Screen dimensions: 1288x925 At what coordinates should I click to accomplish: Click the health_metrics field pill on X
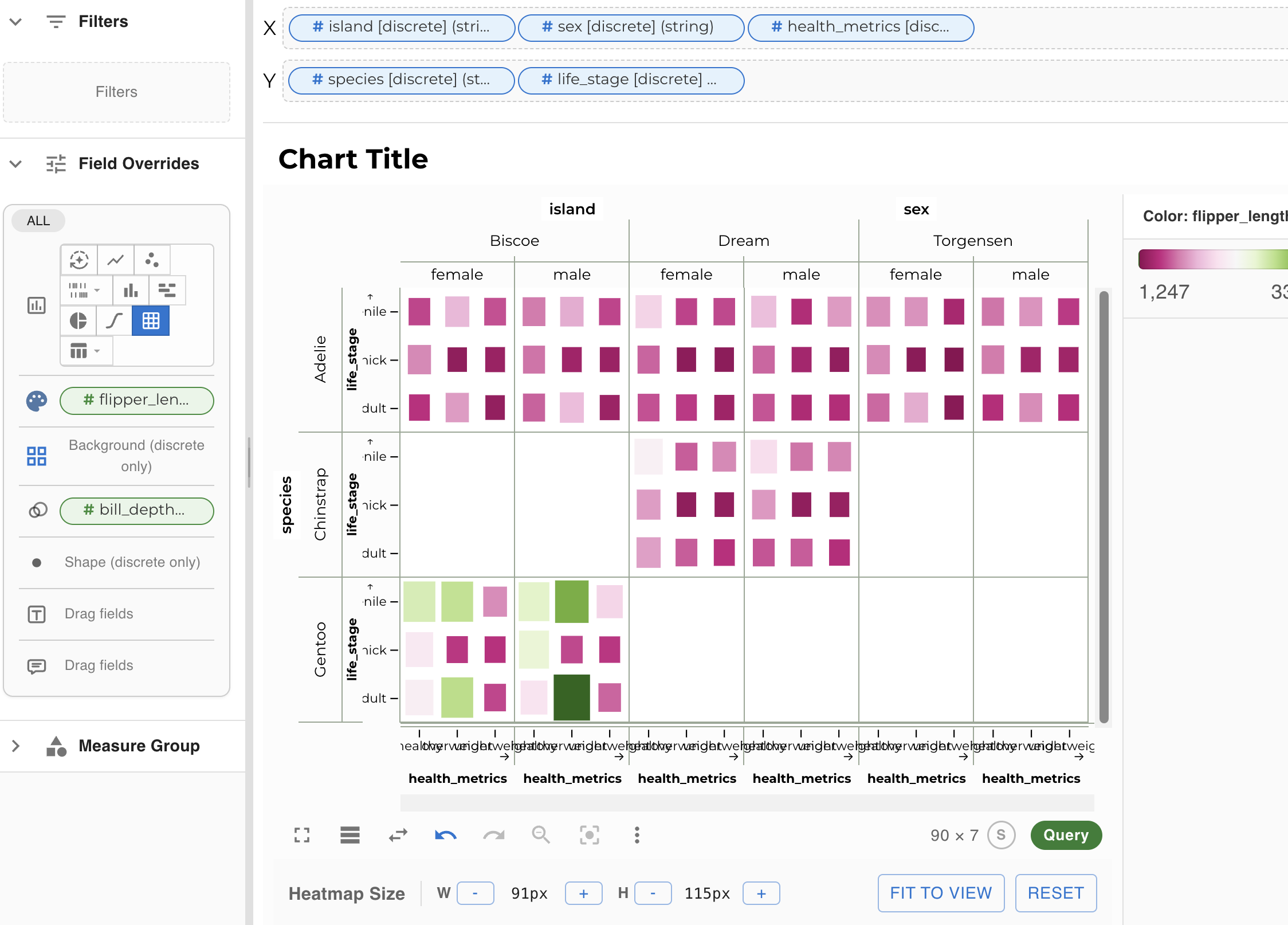tap(861, 28)
